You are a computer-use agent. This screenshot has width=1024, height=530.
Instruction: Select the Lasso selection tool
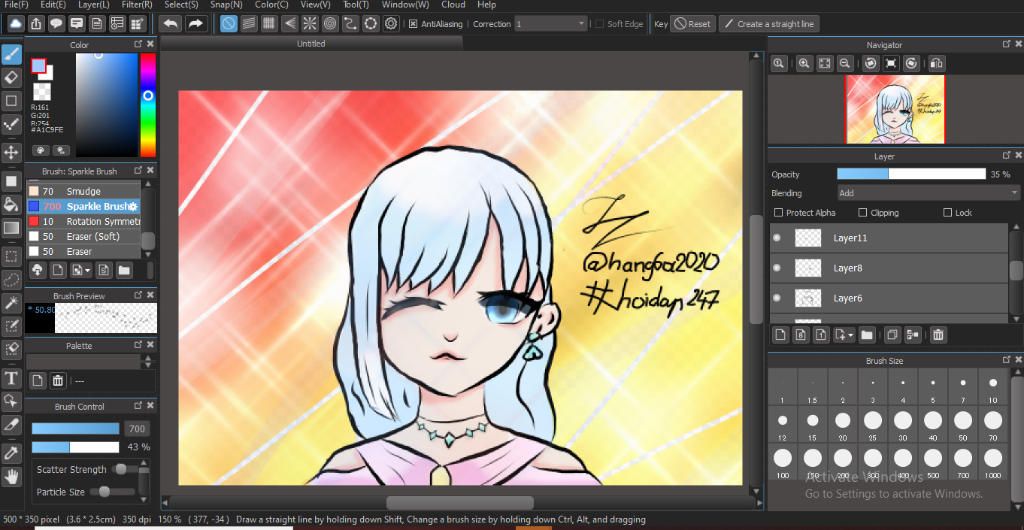[11, 279]
